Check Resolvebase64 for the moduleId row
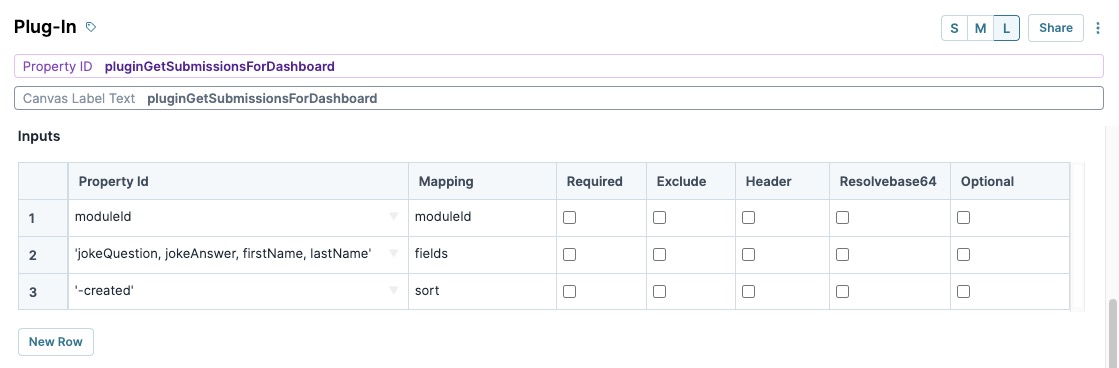 (843, 218)
